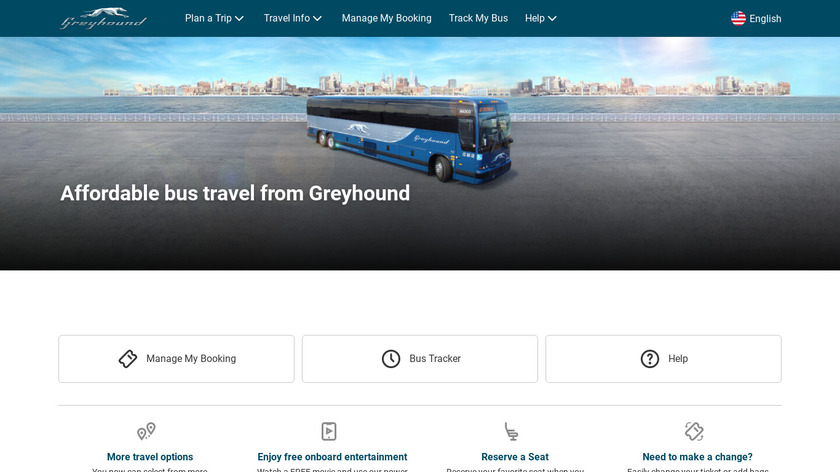
Task: Expand the Plan a Trip dropdown
Action: click(x=214, y=18)
